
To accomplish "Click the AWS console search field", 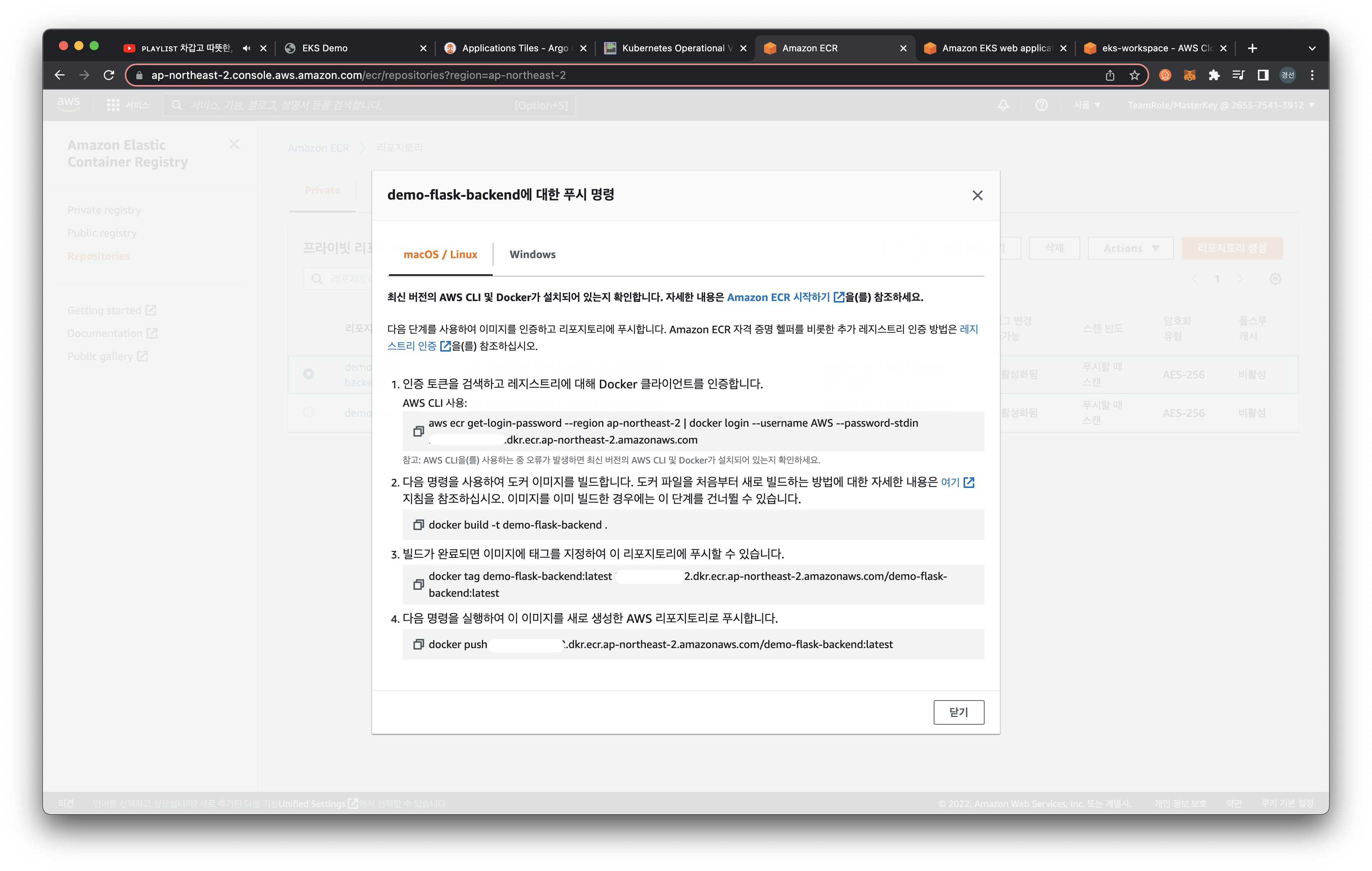I will (369, 105).
